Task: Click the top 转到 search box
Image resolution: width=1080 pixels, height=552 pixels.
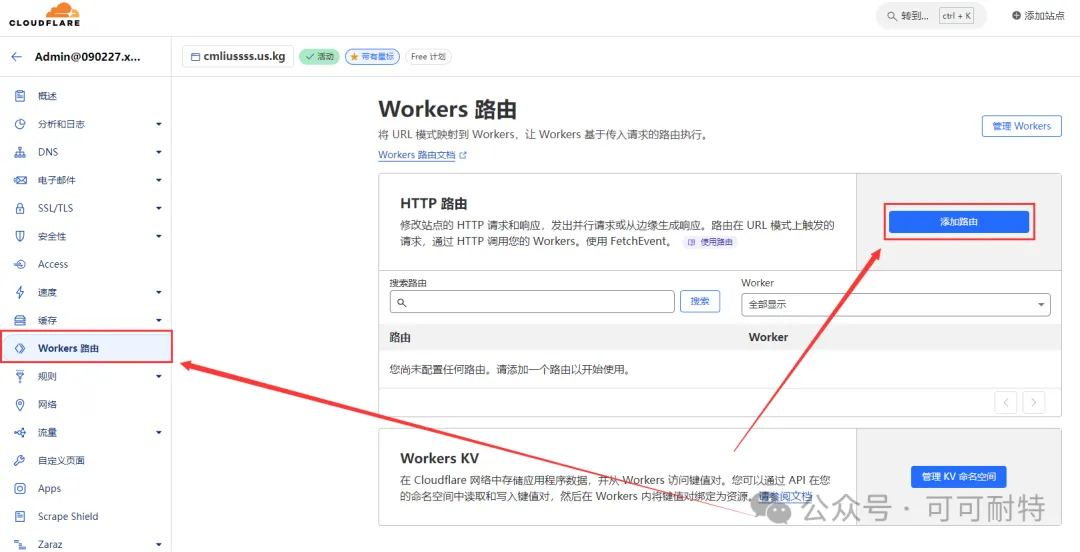Action: (x=931, y=16)
